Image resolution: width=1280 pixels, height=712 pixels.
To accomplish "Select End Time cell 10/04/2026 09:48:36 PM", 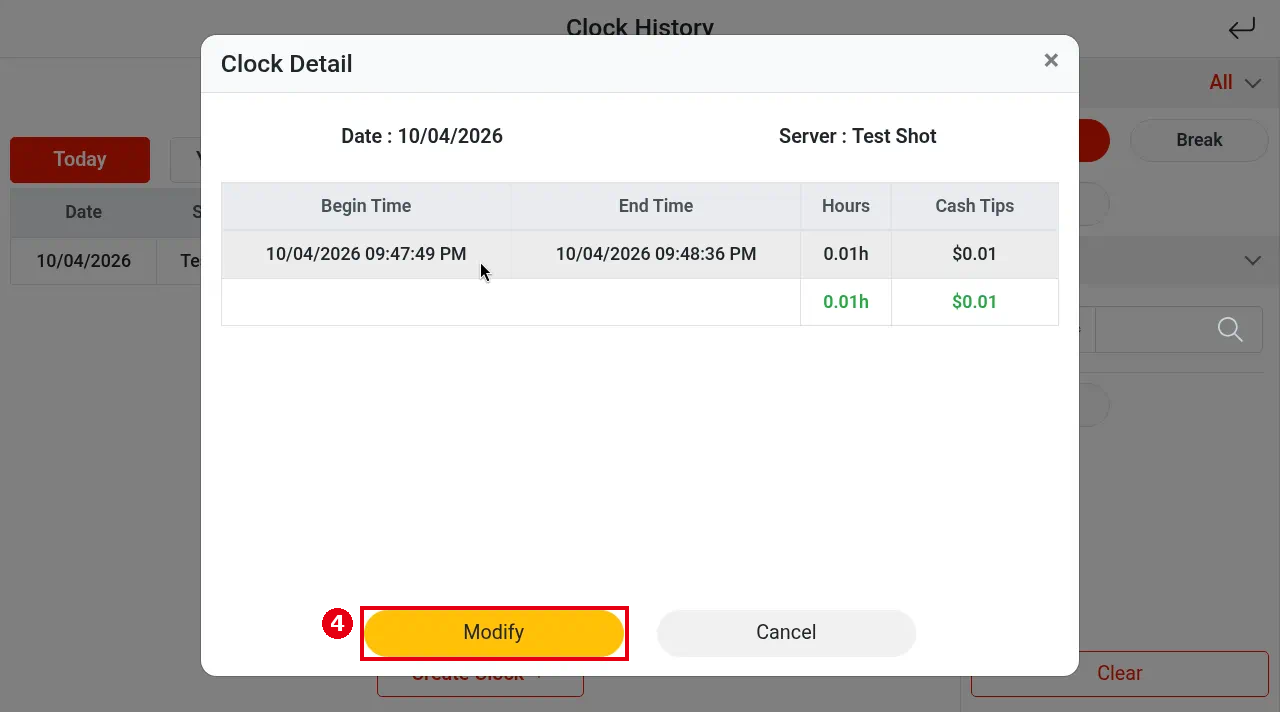I will pyautogui.click(x=656, y=254).
